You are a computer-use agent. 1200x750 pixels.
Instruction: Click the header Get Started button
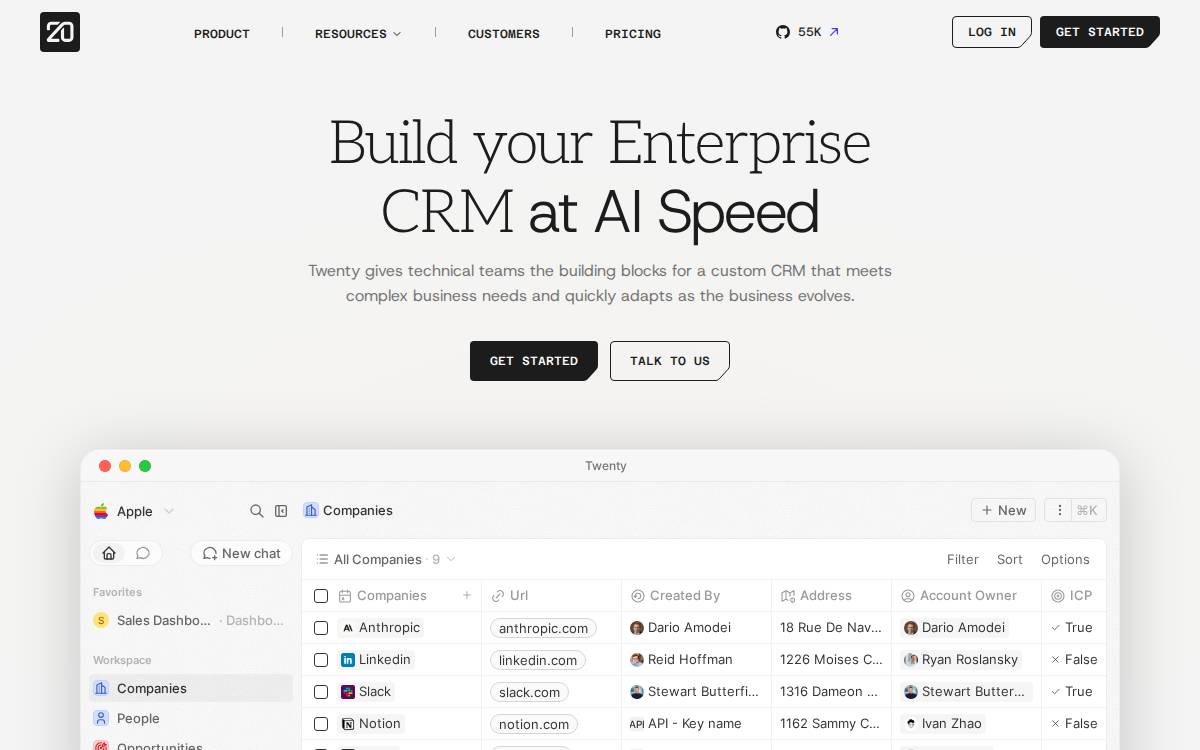1100,32
